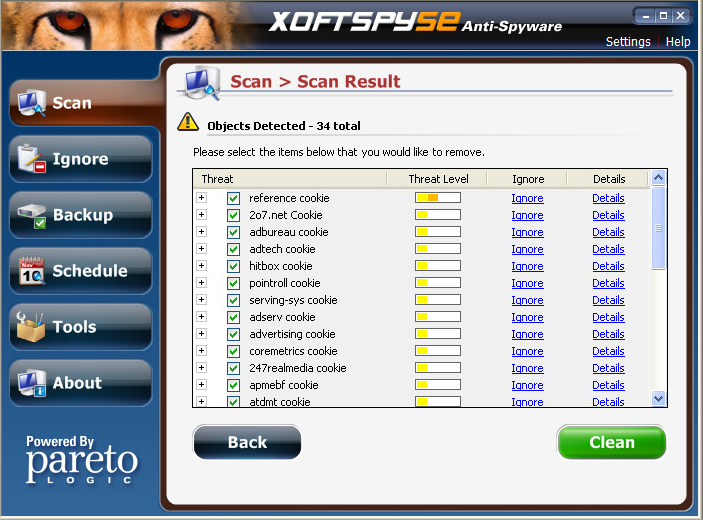Viewport: 703px width, 520px height.
Task: Click the yellow warning triangle icon
Action: 188,122
